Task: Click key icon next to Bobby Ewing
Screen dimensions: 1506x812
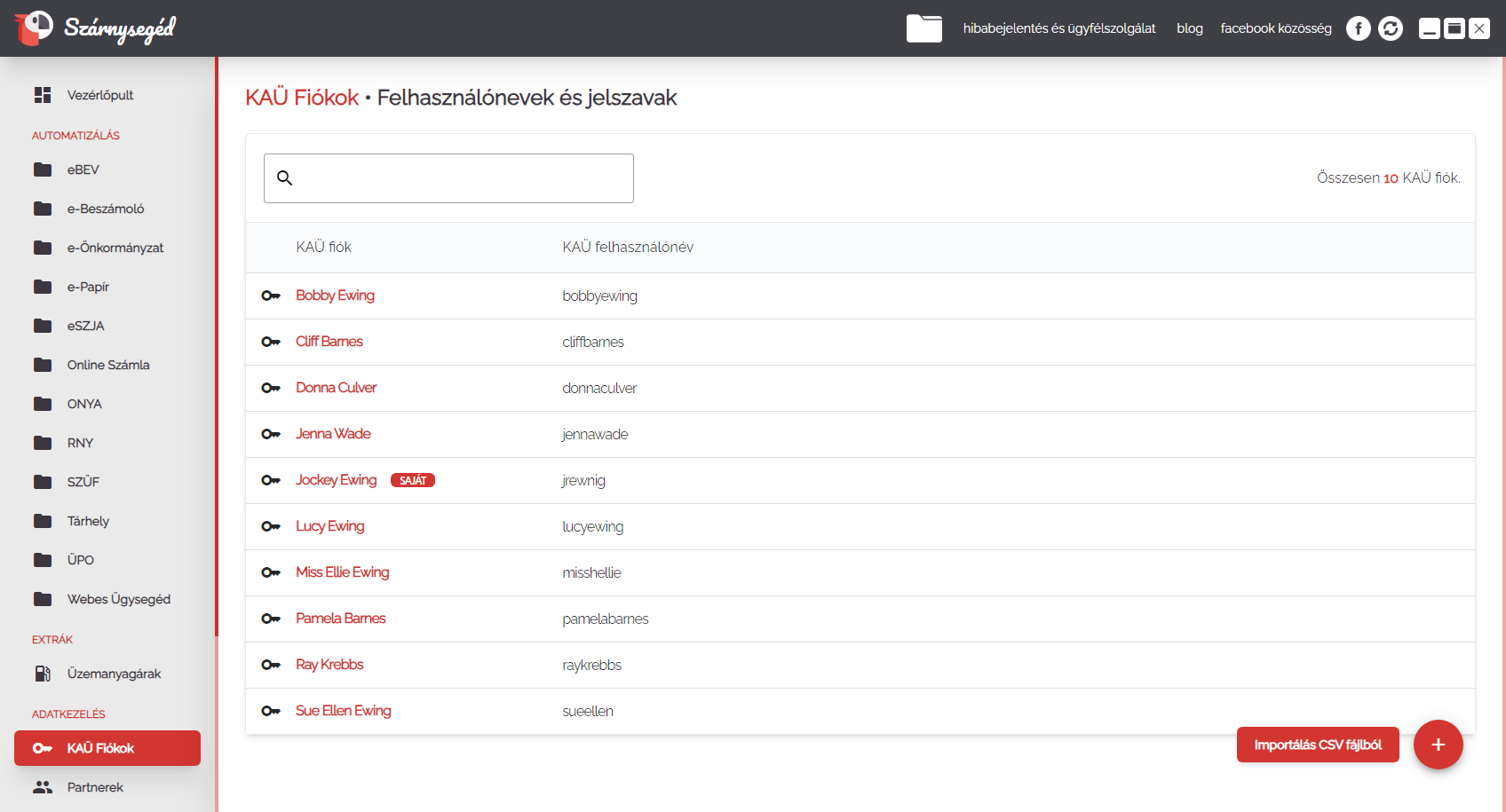Action: pyautogui.click(x=271, y=296)
